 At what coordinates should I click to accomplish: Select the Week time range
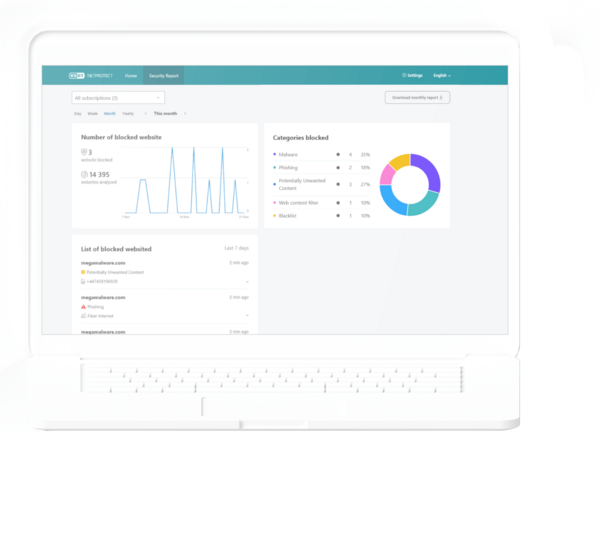[x=93, y=114]
